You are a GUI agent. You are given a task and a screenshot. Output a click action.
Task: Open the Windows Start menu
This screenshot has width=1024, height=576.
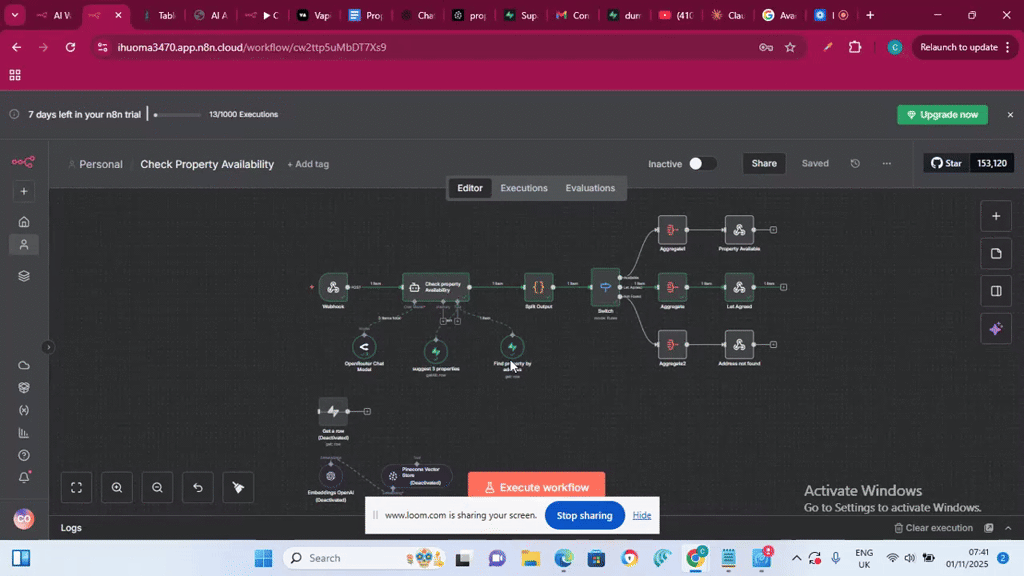pos(263,558)
